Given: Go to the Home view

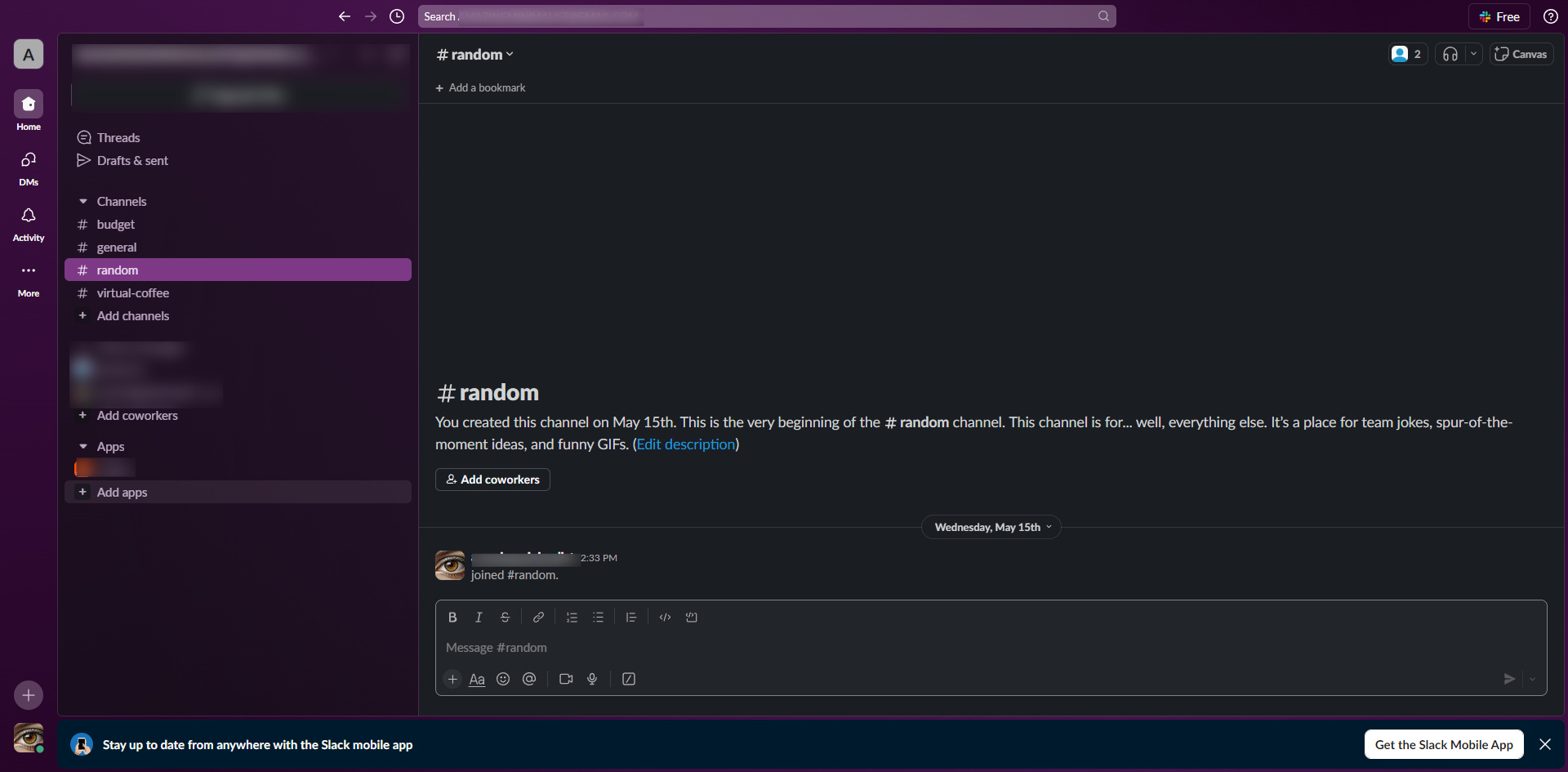Looking at the screenshot, I should pos(29,110).
